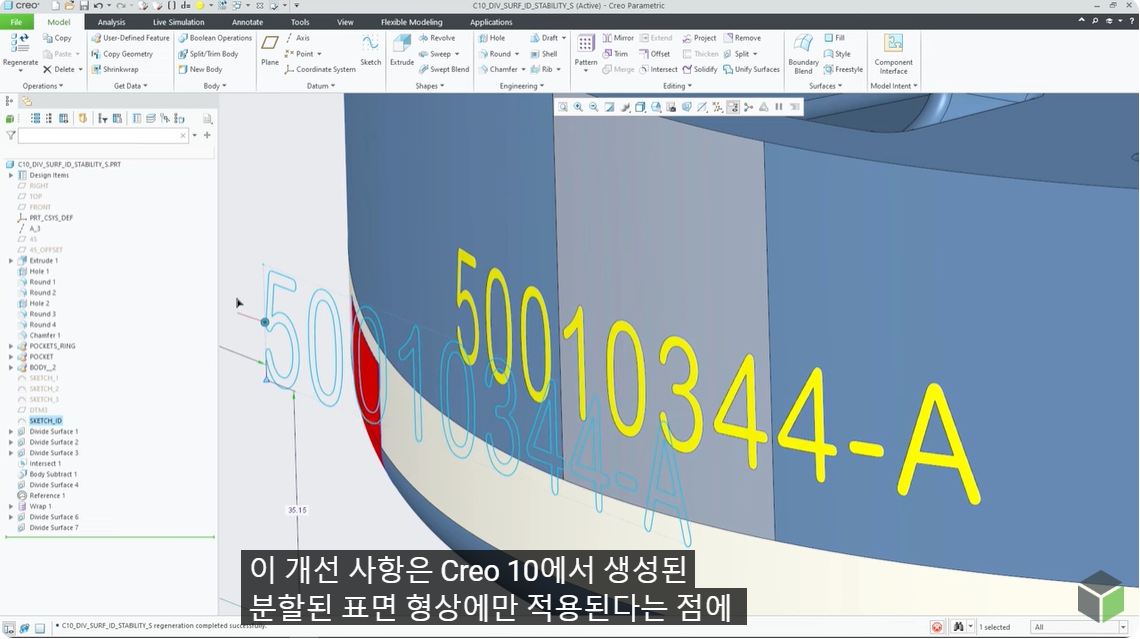Click User-Defined Feature
The width and height of the screenshot is (1140, 639).
pyautogui.click(x=130, y=38)
